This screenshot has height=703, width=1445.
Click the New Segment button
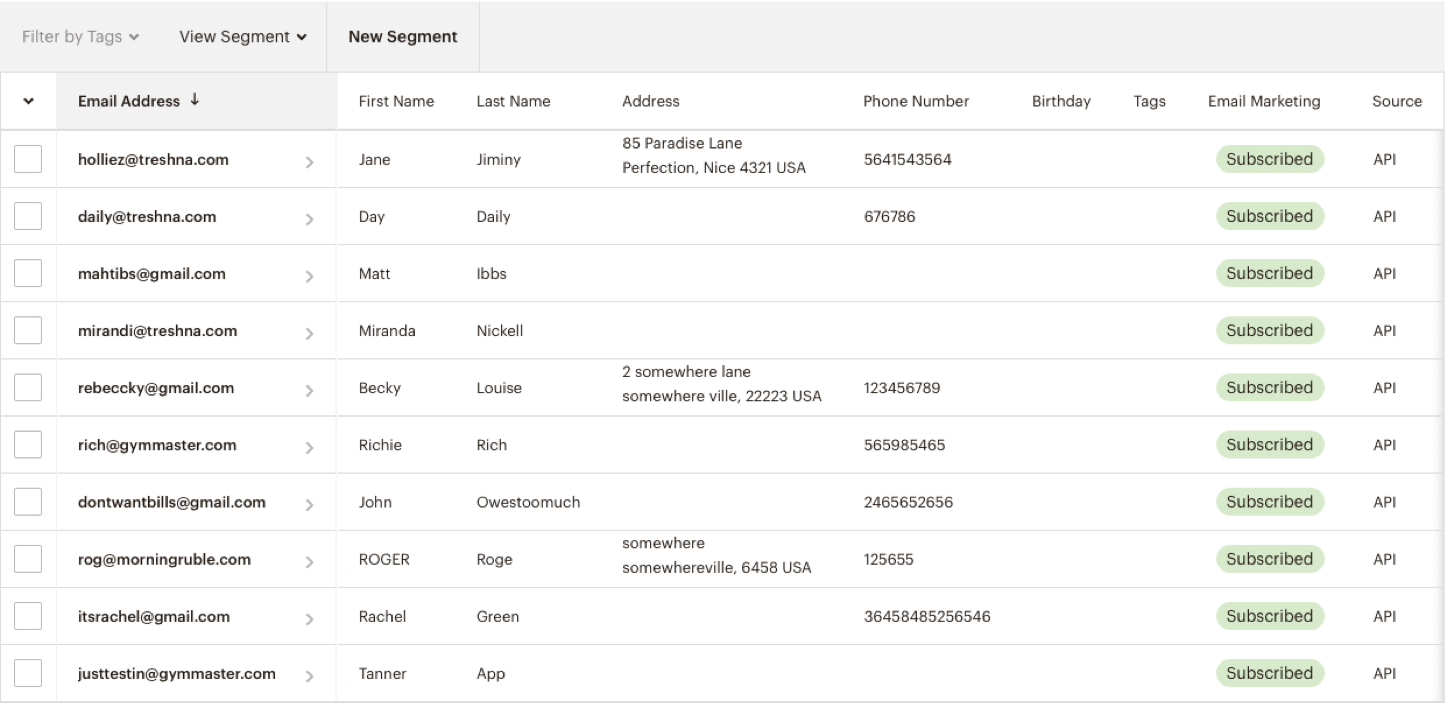click(403, 36)
